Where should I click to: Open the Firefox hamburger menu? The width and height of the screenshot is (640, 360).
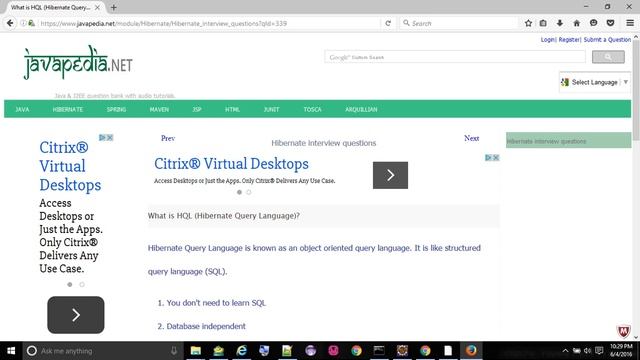click(x=630, y=23)
